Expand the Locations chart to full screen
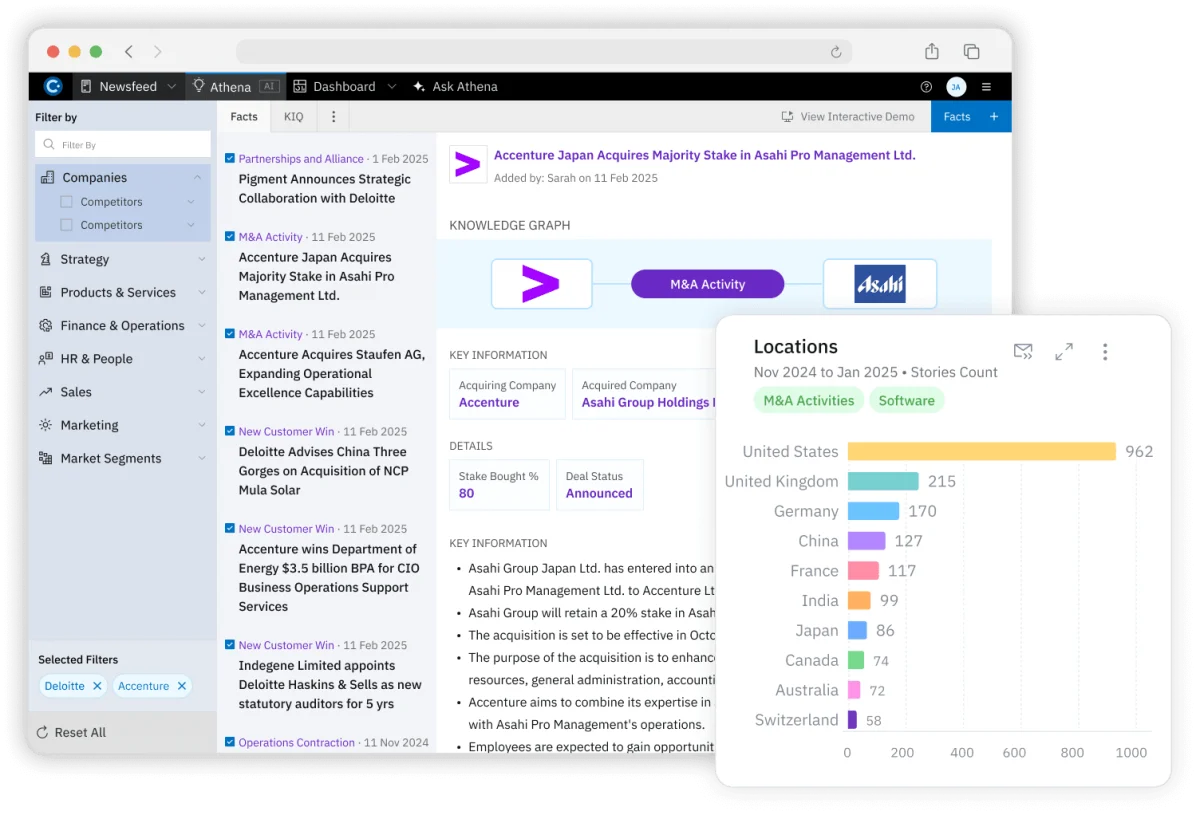Viewport: 1200px width, 815px height. tap(1064, 351)
